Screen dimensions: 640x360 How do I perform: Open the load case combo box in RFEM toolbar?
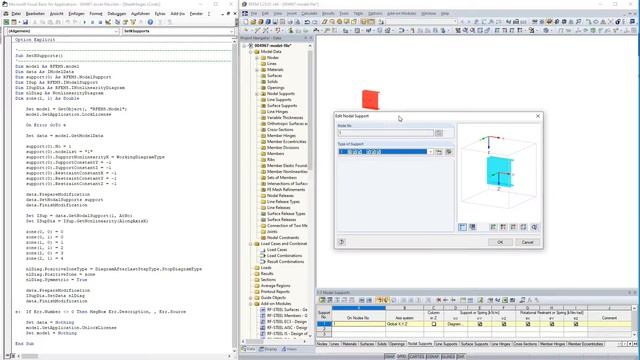[455, 22]
